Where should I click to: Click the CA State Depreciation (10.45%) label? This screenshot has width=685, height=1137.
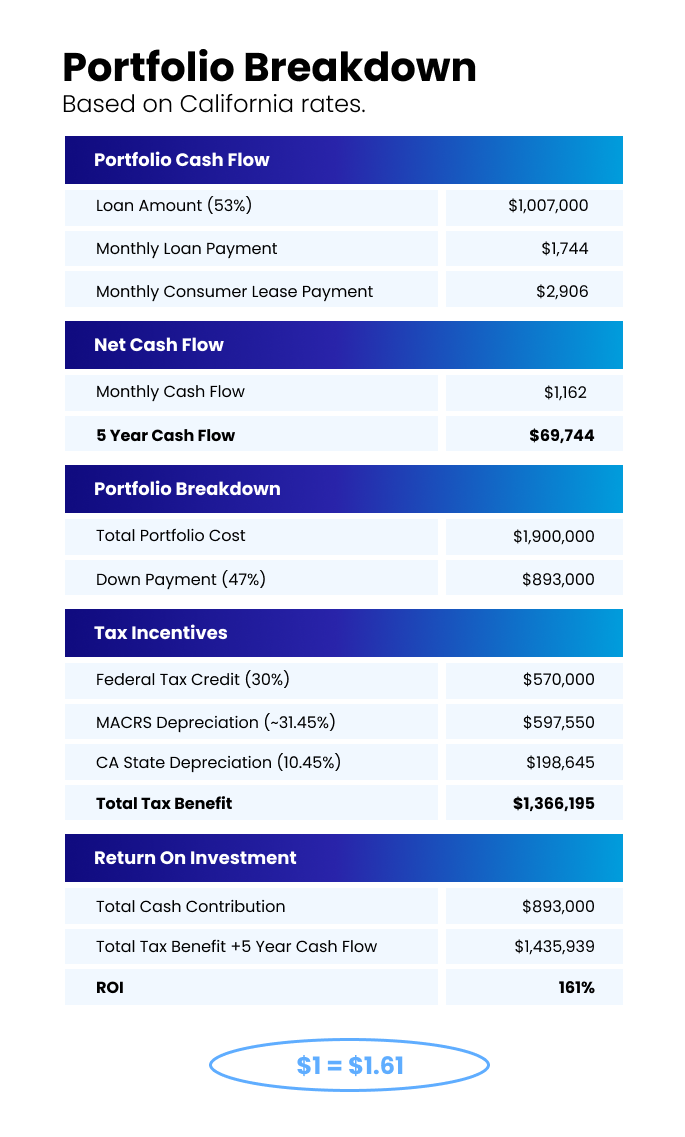click(x=219, y=762)
